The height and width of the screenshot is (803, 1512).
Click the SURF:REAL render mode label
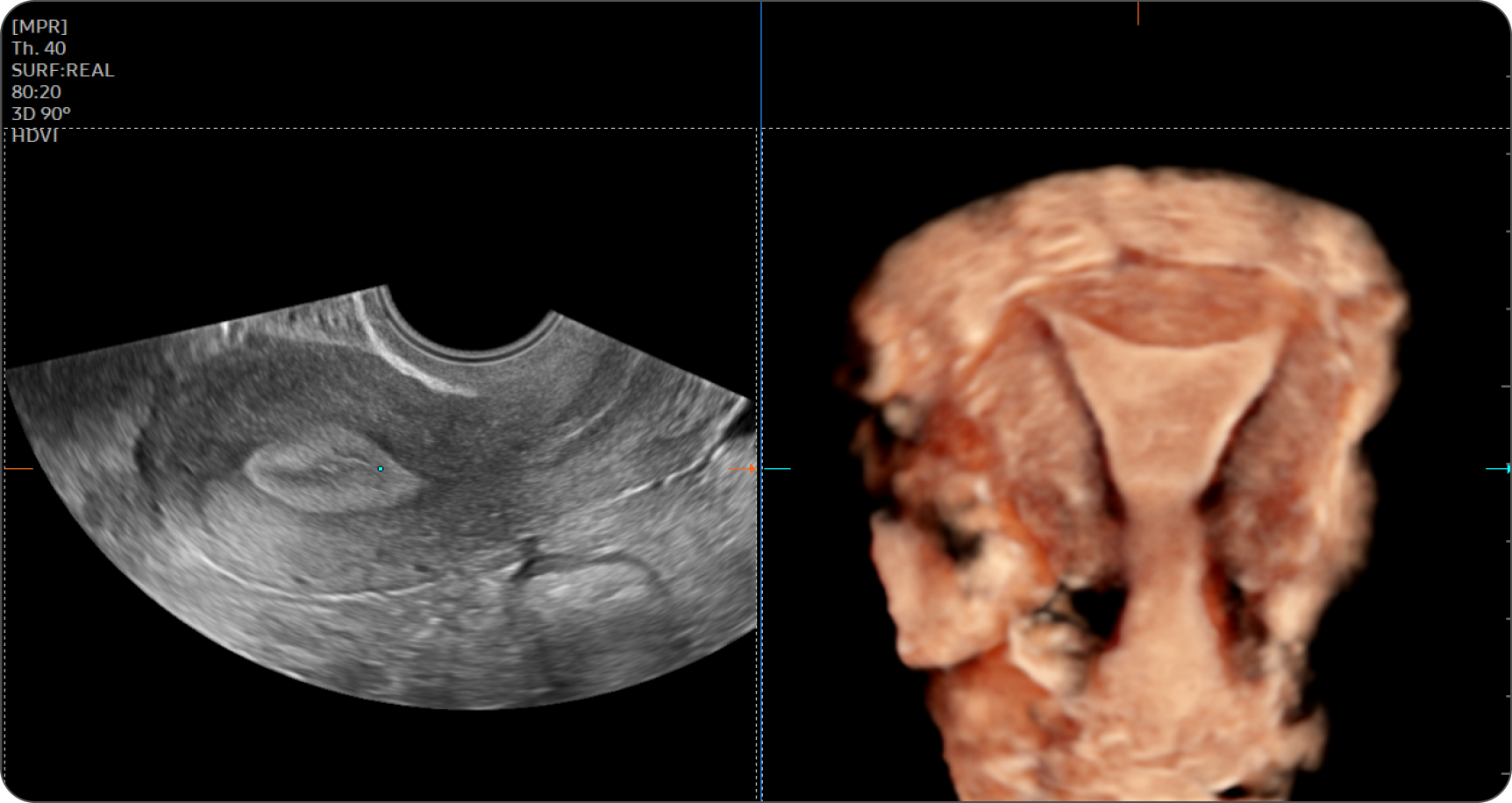(x=62, y=70)
